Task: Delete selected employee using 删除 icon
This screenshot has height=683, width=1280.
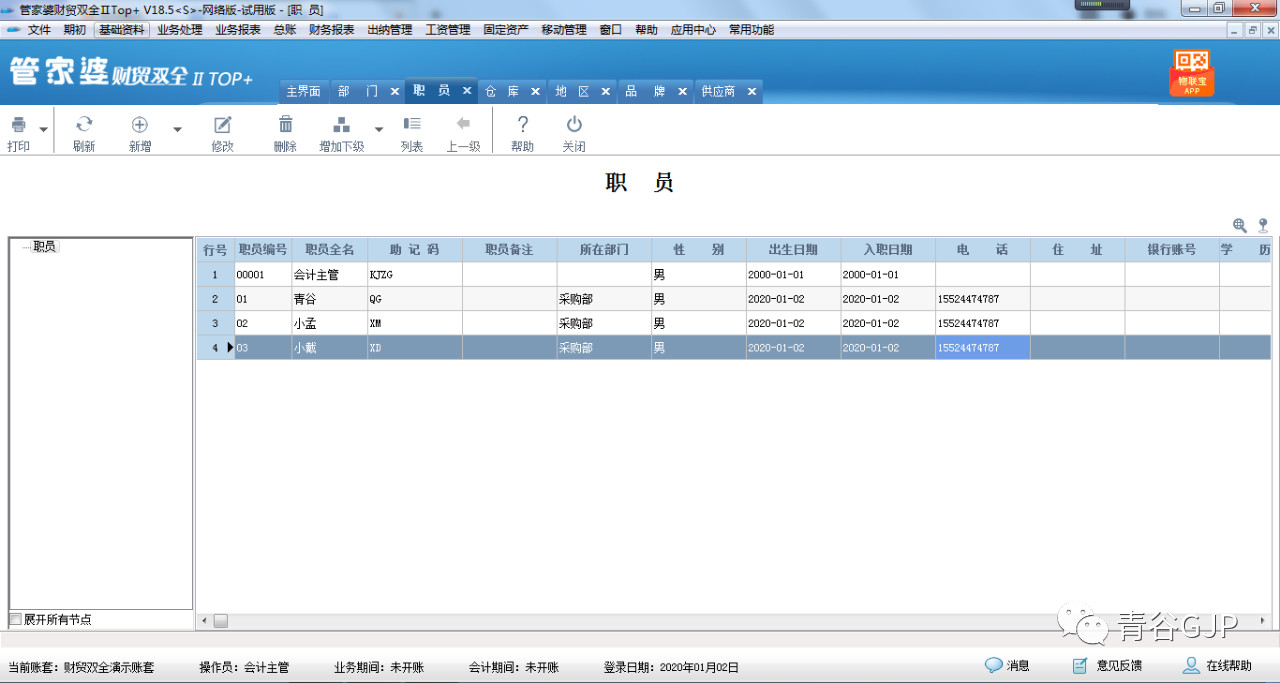Action: 285,125
